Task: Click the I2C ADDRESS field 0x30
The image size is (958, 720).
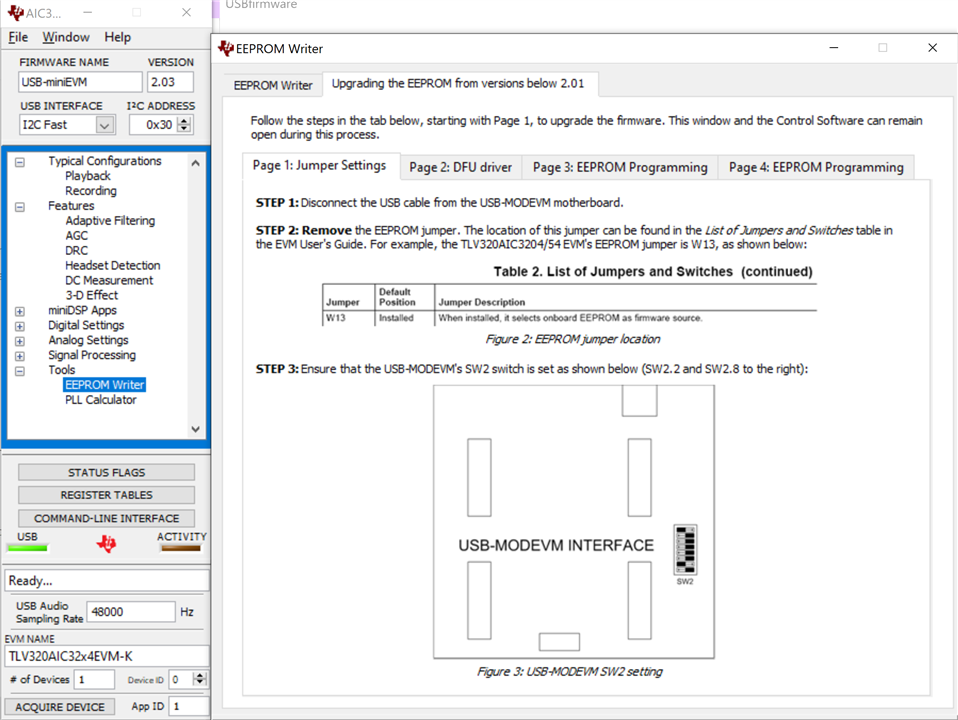Action: click(153, 125)
